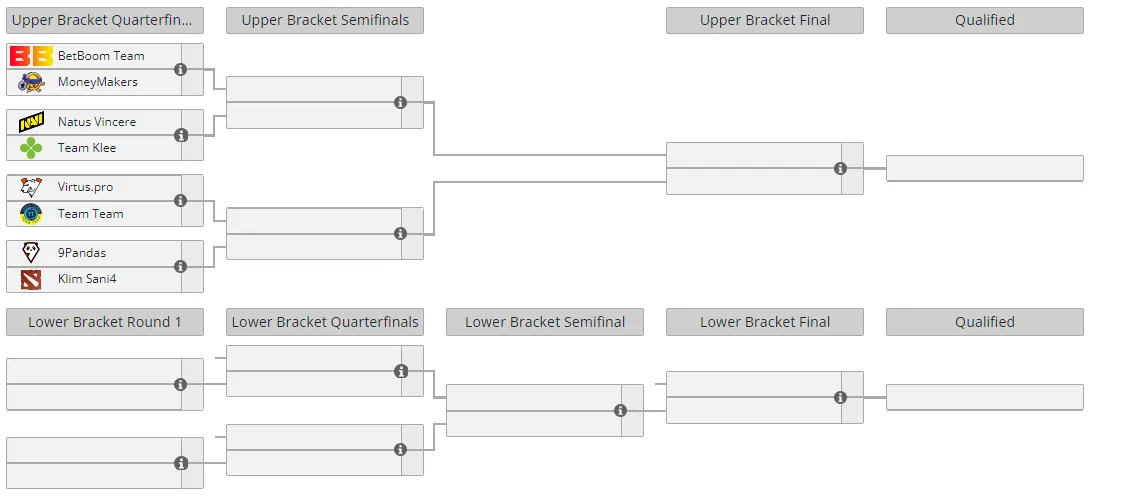This screenshot has width=1124, height=500.
Task: Open Upper Bracket Final match info icon
Action: pyautogui.click(x=840, y=168)
